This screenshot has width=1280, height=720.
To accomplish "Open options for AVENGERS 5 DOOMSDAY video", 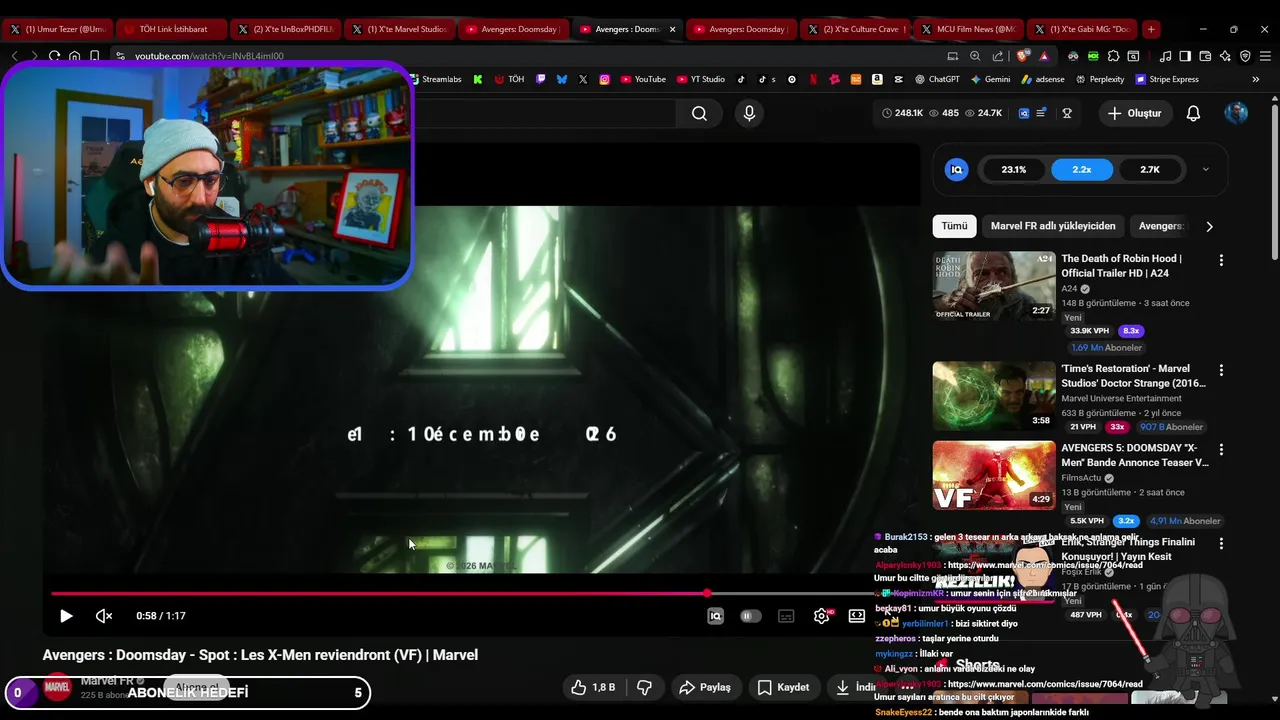I will pyautogui.click(x=1221, y=449).
